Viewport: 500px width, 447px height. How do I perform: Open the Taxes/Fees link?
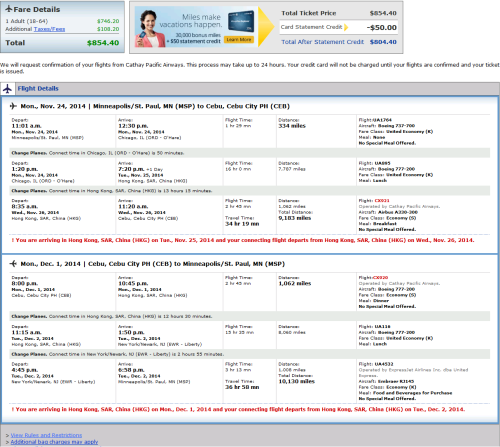click(x=49, y=29)
